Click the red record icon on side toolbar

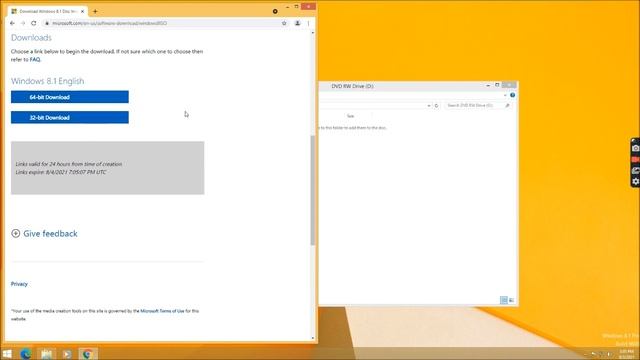tap(636, 159)
